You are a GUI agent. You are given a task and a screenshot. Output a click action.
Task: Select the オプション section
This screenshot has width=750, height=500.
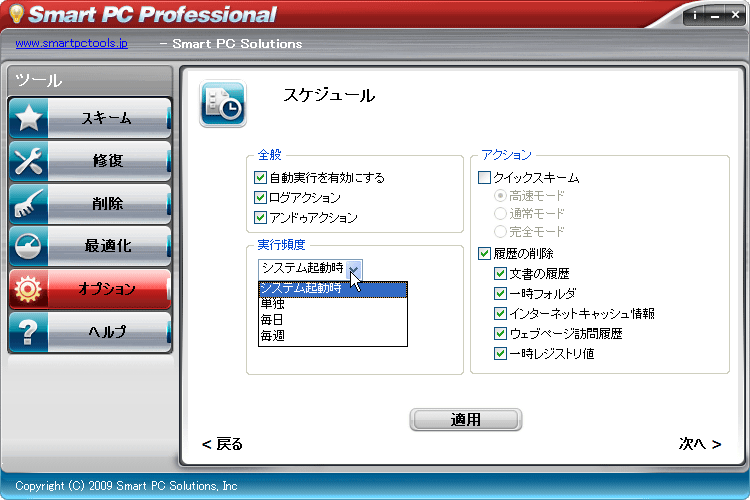[x=90, y=289]
